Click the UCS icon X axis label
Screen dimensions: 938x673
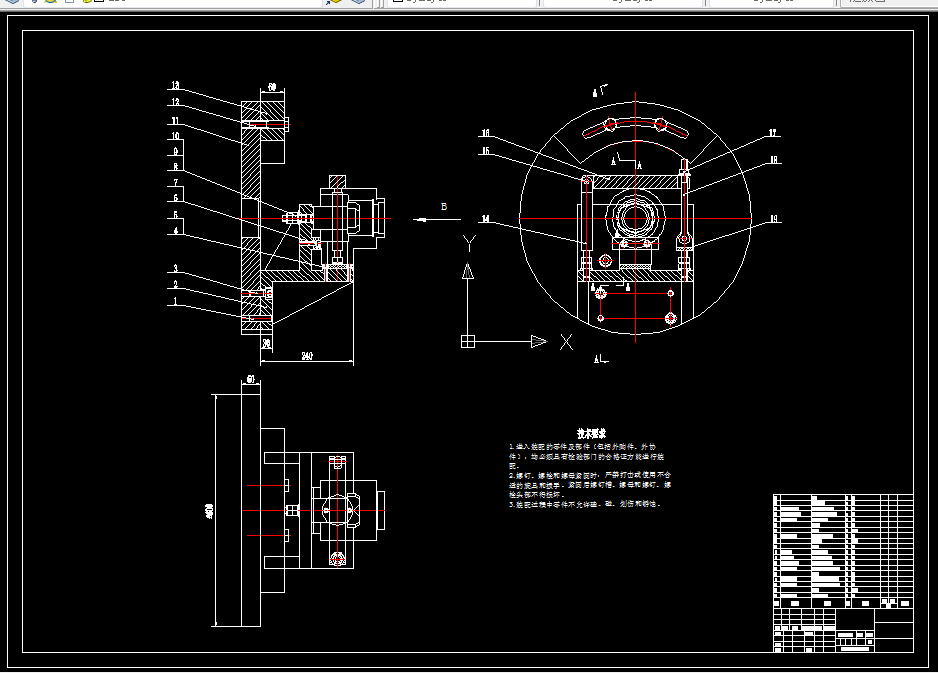(x=567, y=342)
